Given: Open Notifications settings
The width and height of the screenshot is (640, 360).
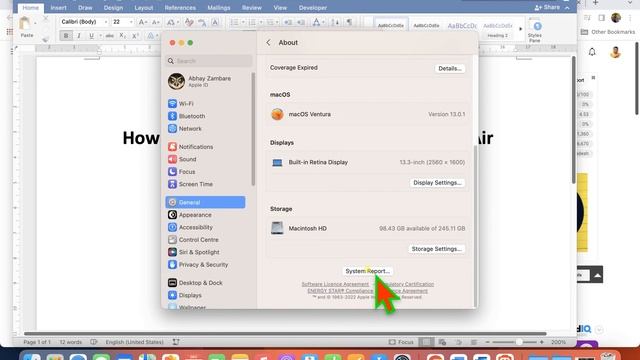Looking at the screenshot, I should pos(191,147).
